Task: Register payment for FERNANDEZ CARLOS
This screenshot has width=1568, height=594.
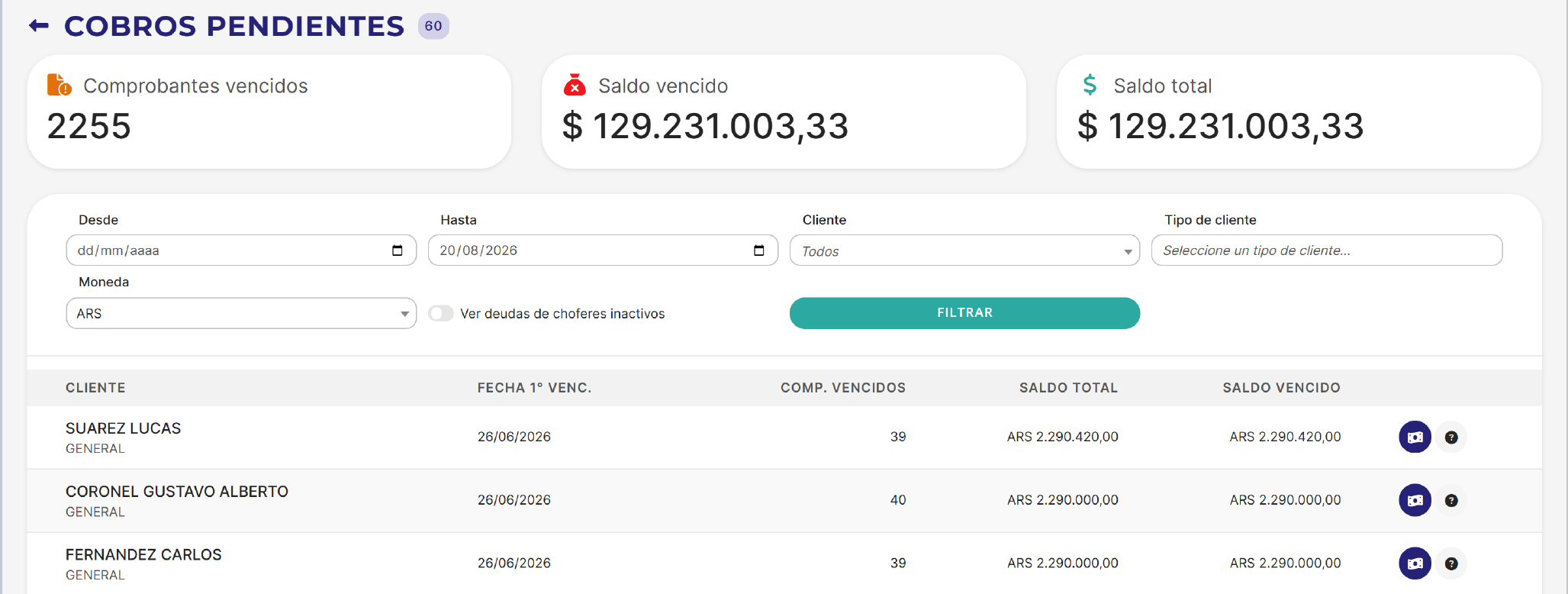Action: click(x=1415, y=563)
